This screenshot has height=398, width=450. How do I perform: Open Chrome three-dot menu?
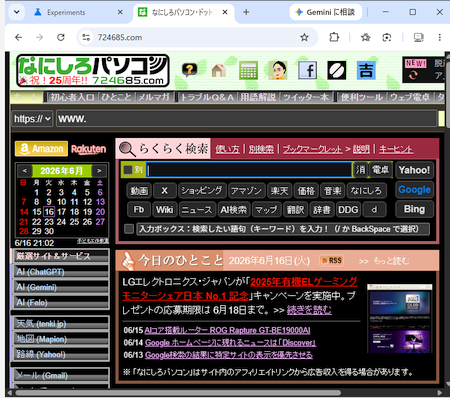(440, 37)
